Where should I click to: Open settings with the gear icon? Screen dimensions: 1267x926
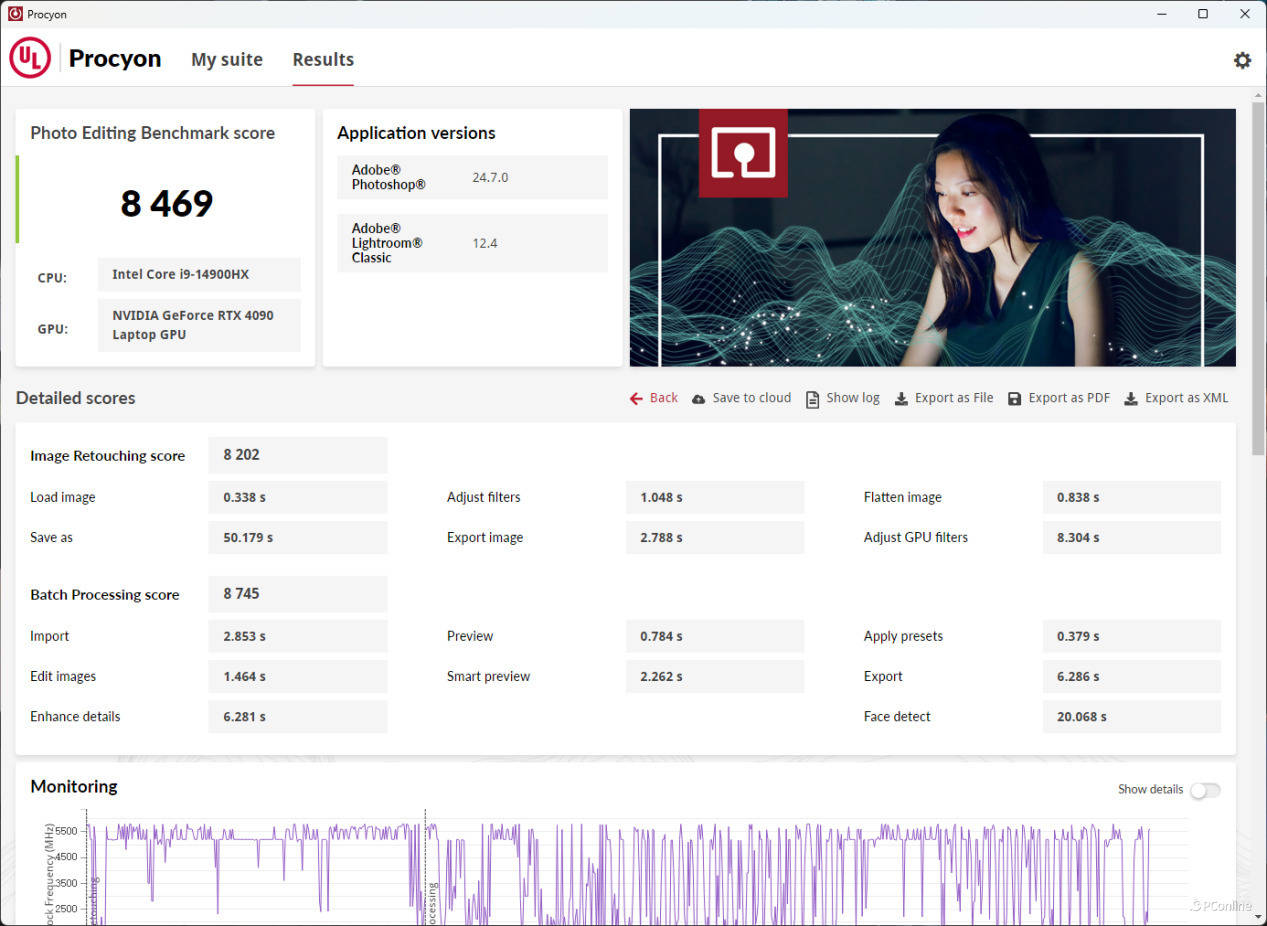point(1242,60)
